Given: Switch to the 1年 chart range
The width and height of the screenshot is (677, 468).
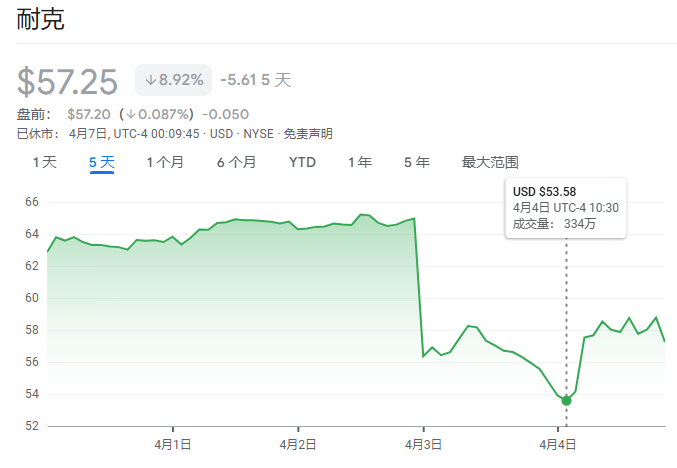Looking at the screenshot, I should click(360, 162).
